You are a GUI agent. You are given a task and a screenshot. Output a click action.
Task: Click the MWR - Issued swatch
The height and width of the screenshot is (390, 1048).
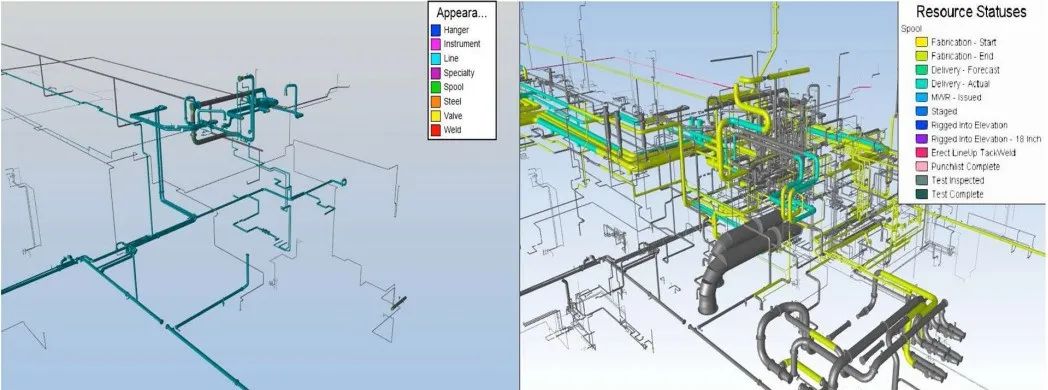tap(921, 98)
